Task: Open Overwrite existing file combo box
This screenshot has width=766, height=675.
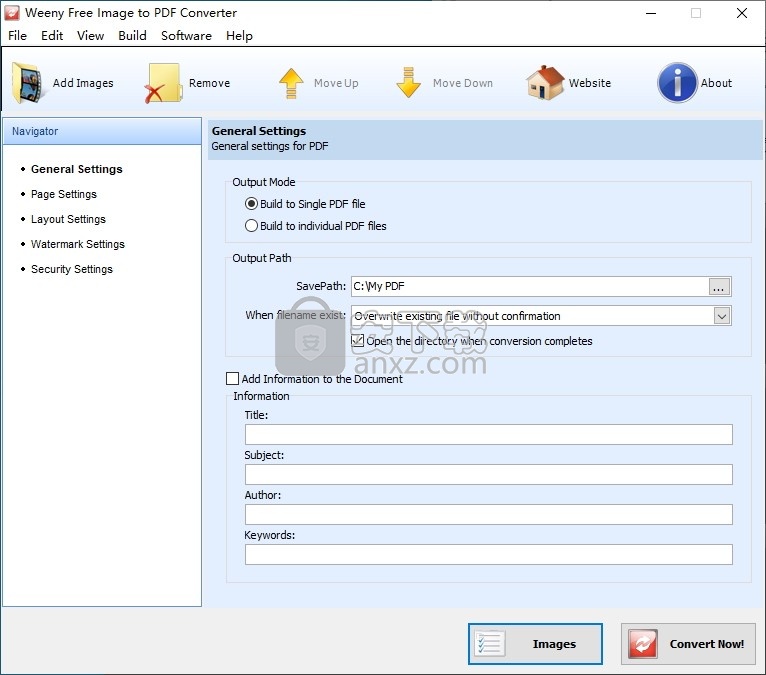Action: pos(541,316)
